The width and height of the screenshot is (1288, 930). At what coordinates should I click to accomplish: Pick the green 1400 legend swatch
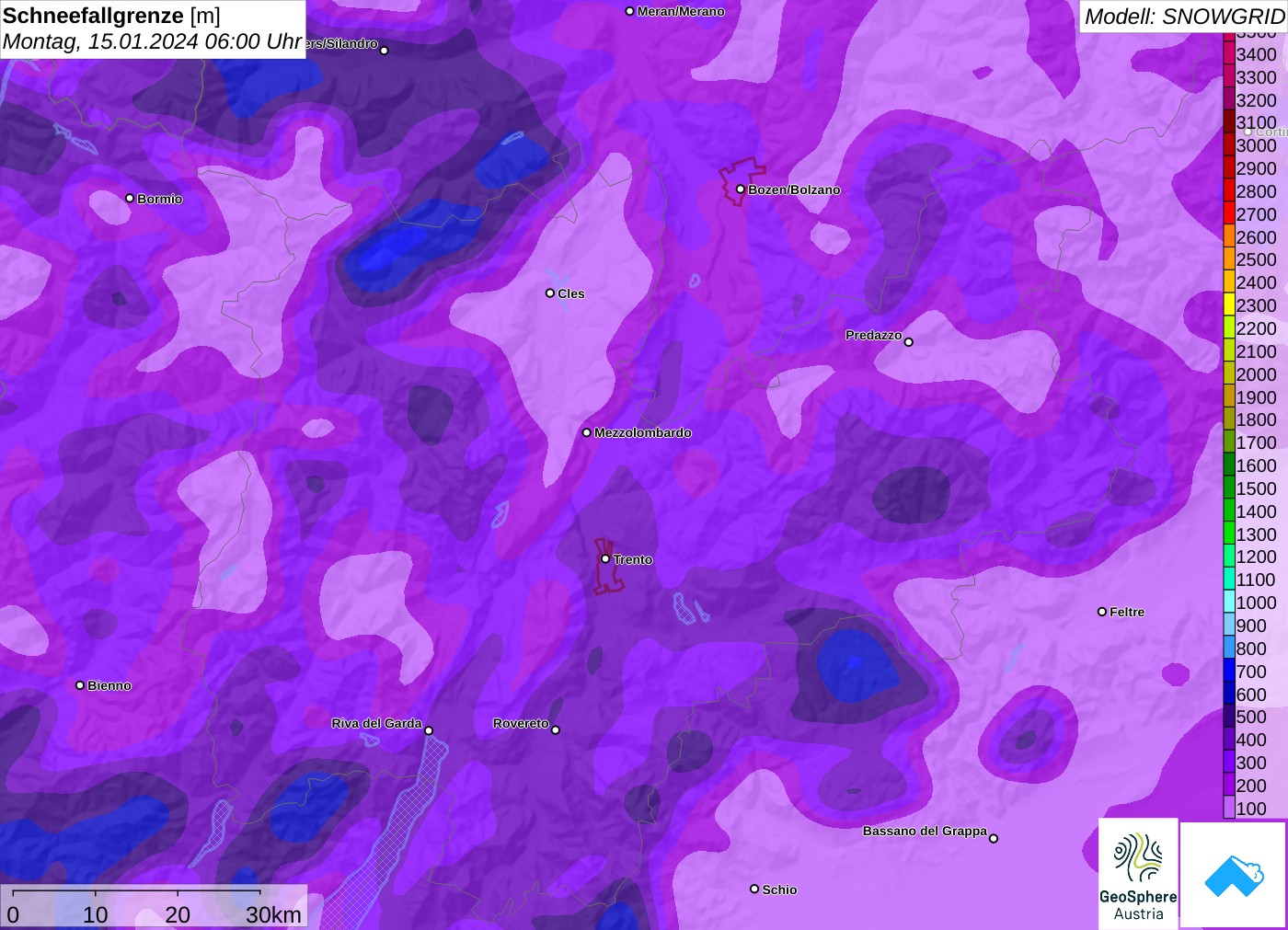1229,511
